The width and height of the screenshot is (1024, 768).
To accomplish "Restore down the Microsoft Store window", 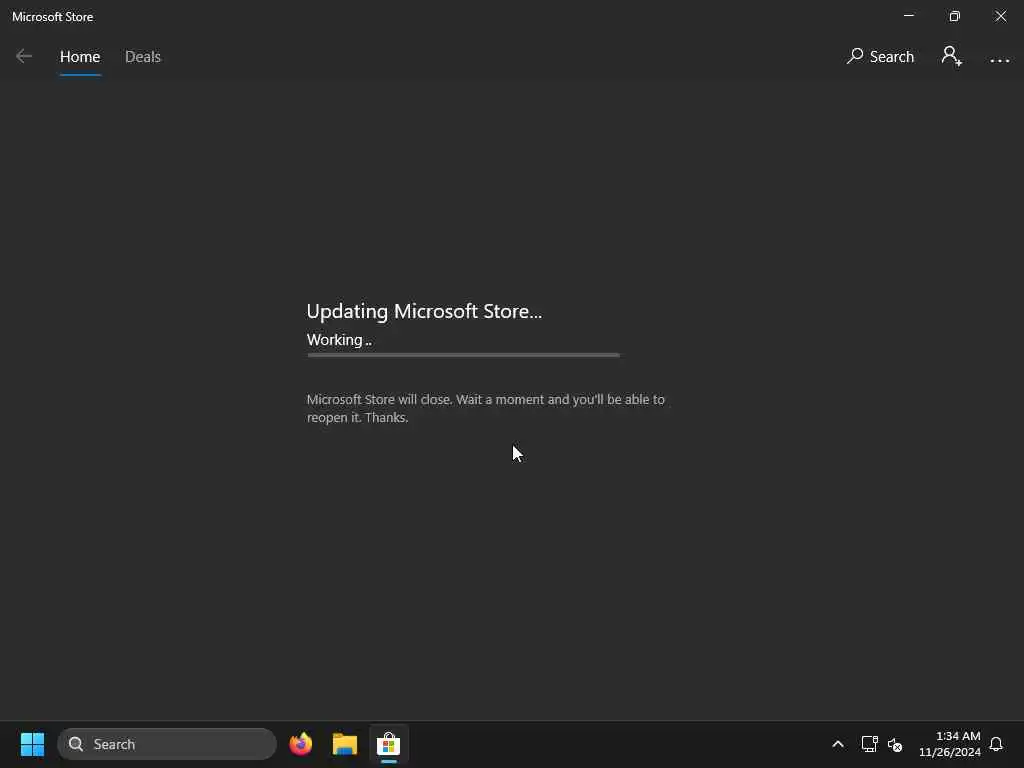I will (x=954, y=16).
